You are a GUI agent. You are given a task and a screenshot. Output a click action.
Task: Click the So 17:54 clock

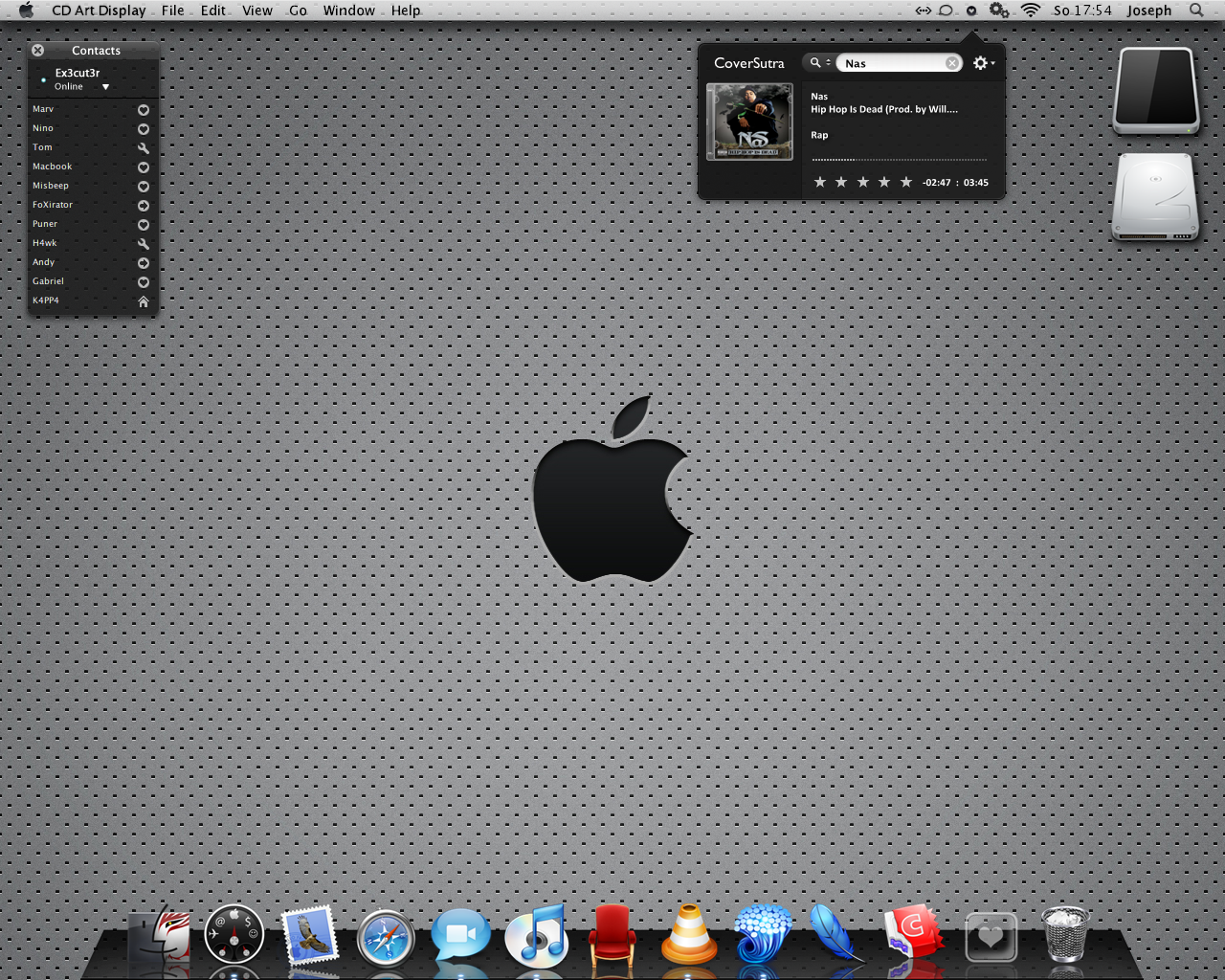click(1082, 11)
